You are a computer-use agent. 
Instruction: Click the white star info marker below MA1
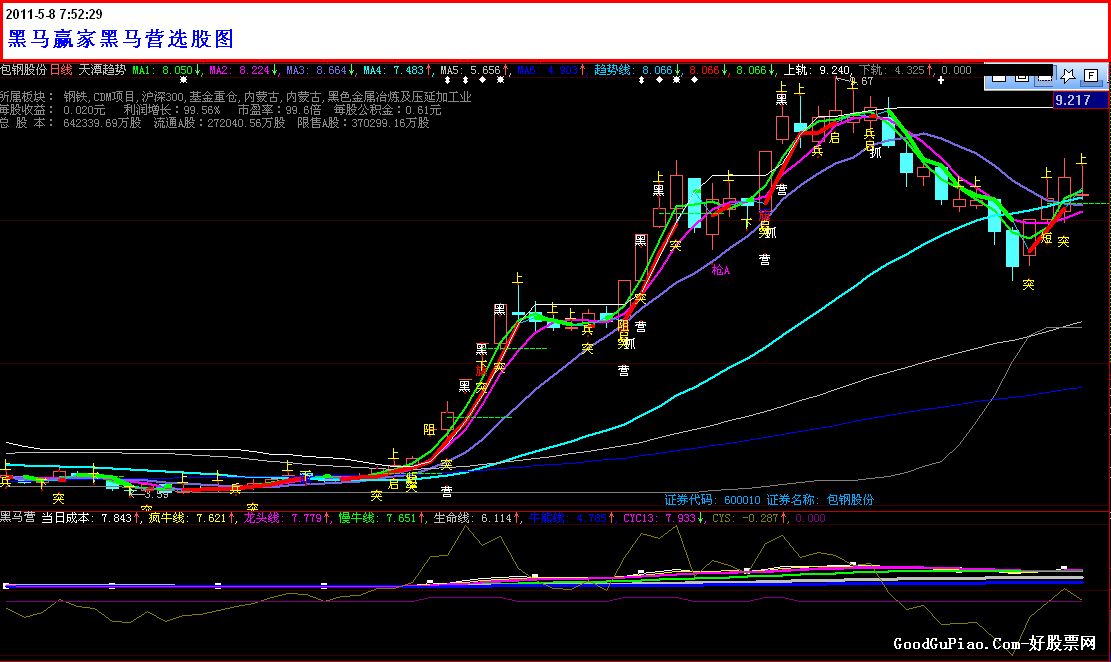point(183,80)
